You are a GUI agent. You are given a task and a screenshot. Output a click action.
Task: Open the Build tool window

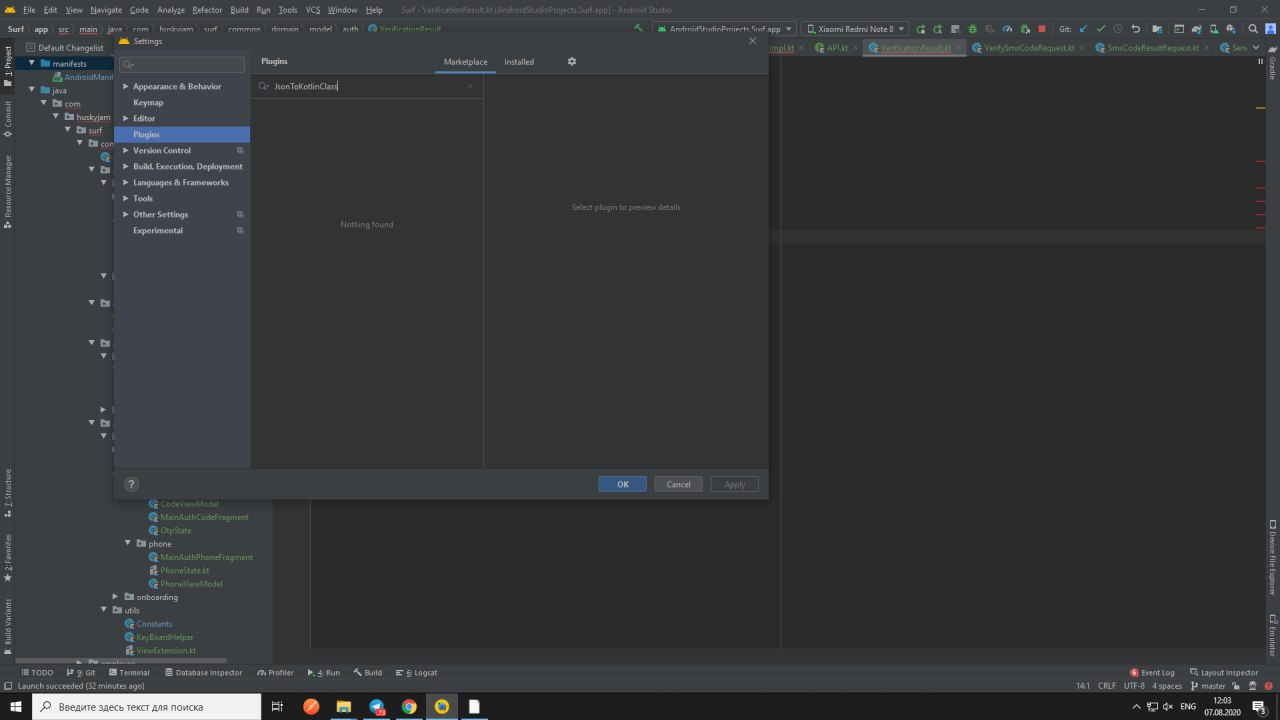coord(367,673)
